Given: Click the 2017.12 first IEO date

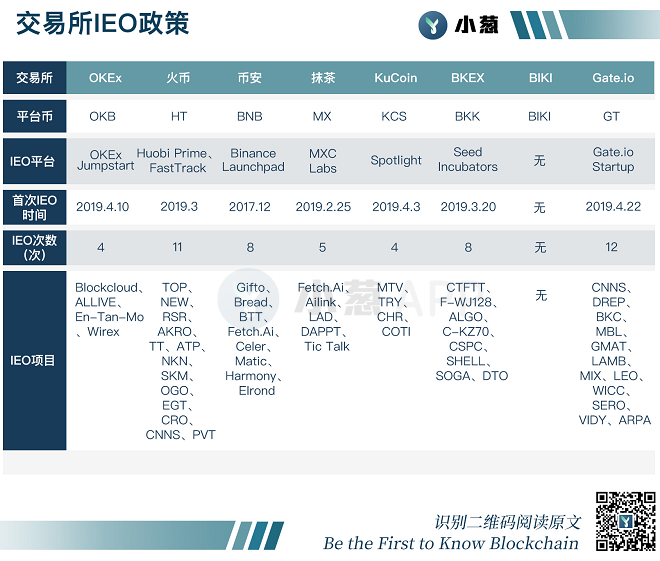Looking at the screenshot, I should point(249,207).
